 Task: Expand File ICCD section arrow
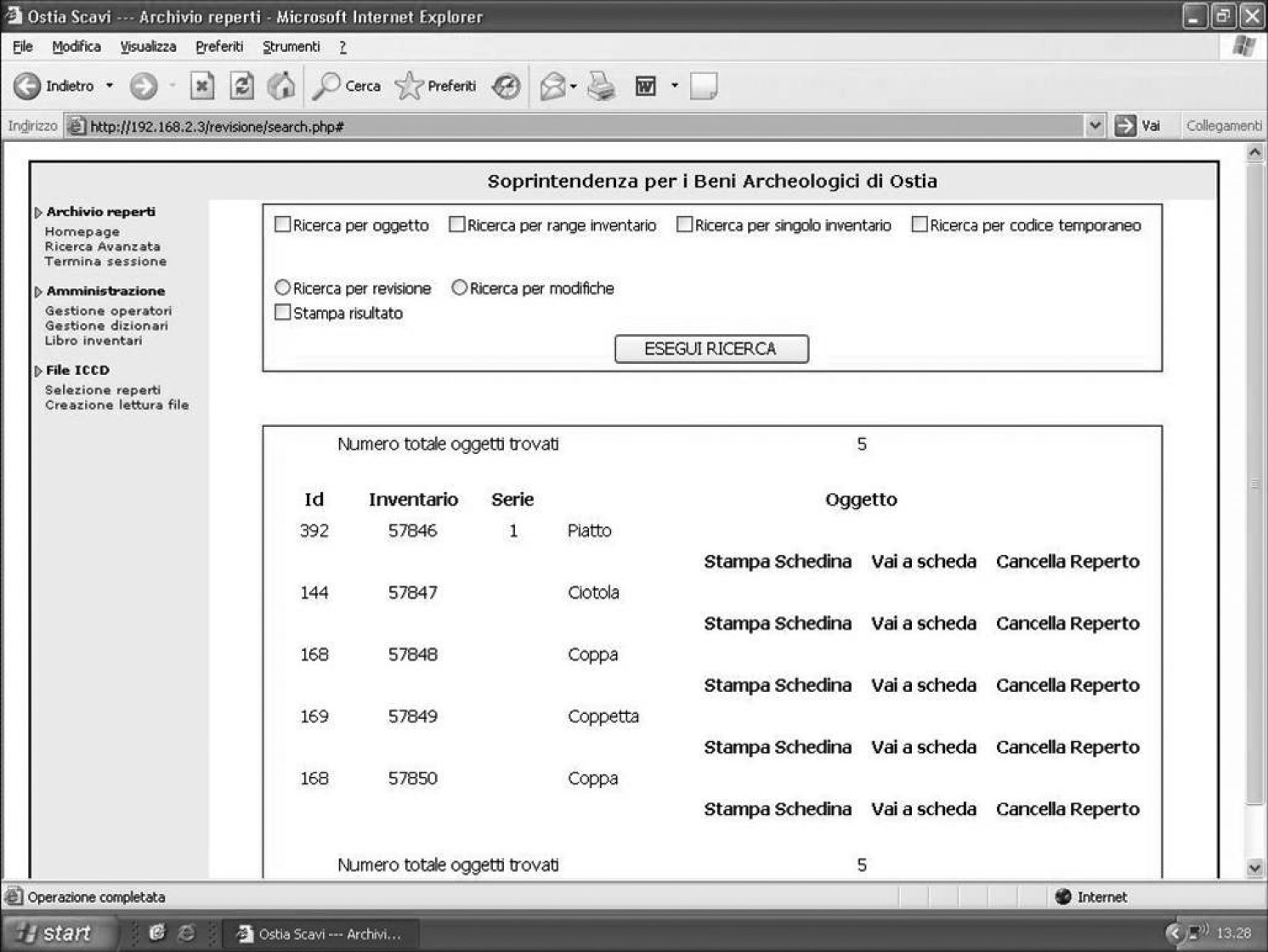38,371
